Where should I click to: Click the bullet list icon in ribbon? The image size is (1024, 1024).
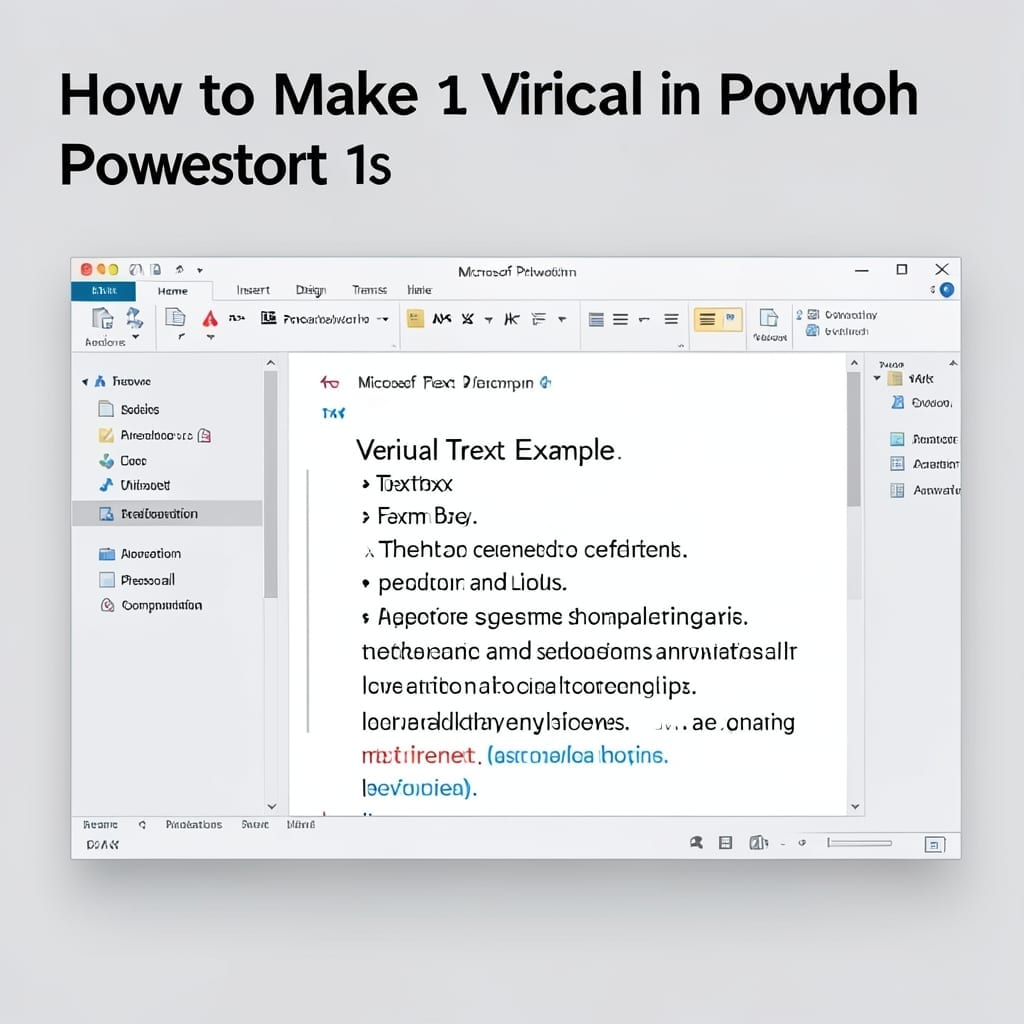[x=539, y=319]
